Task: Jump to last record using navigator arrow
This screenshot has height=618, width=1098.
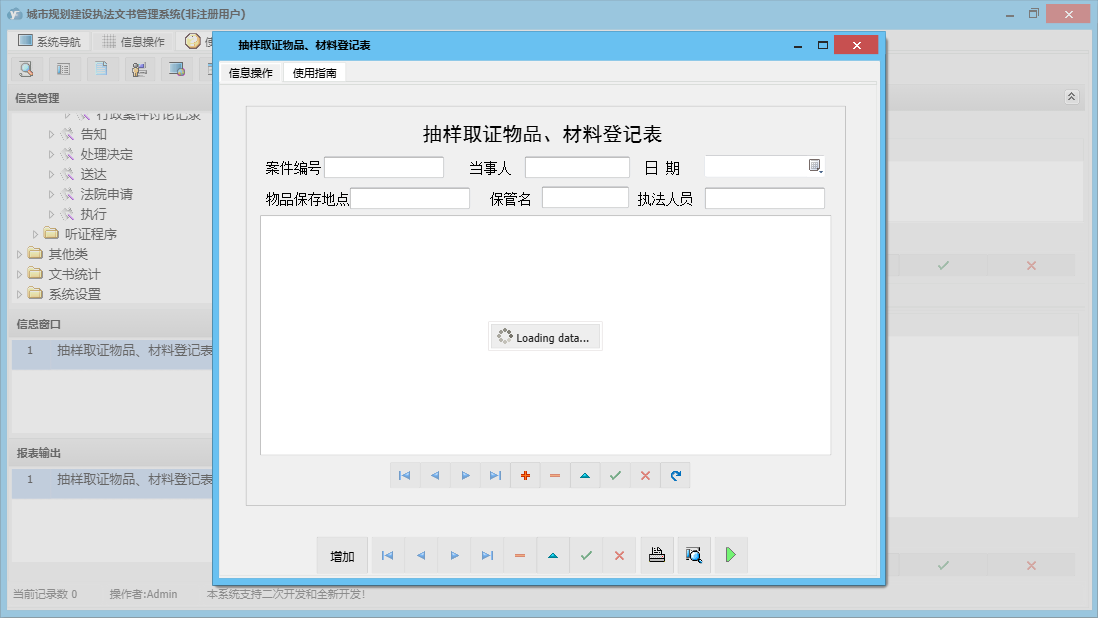Action: 495,475
